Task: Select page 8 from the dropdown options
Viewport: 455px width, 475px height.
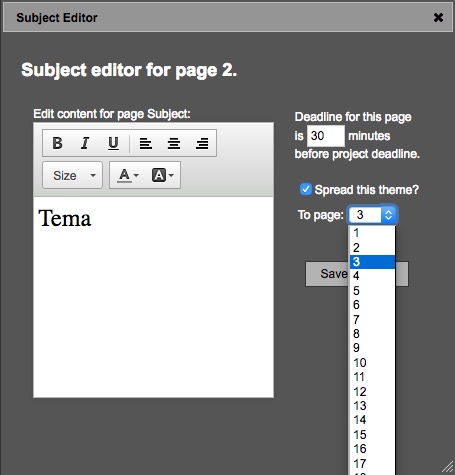Action: tap(372, 334)
